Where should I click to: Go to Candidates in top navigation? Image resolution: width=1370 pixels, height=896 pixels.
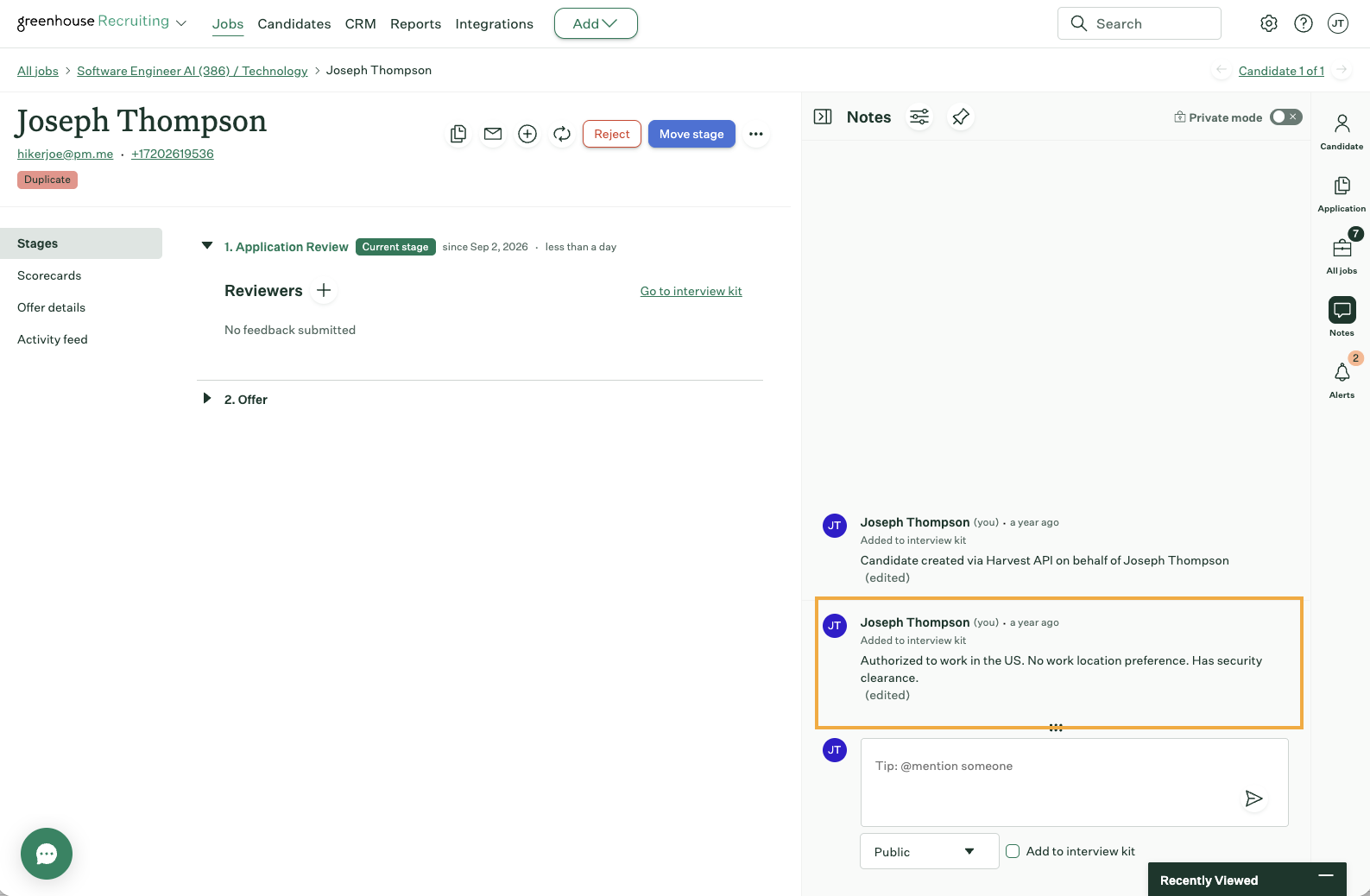pos(294,23)
